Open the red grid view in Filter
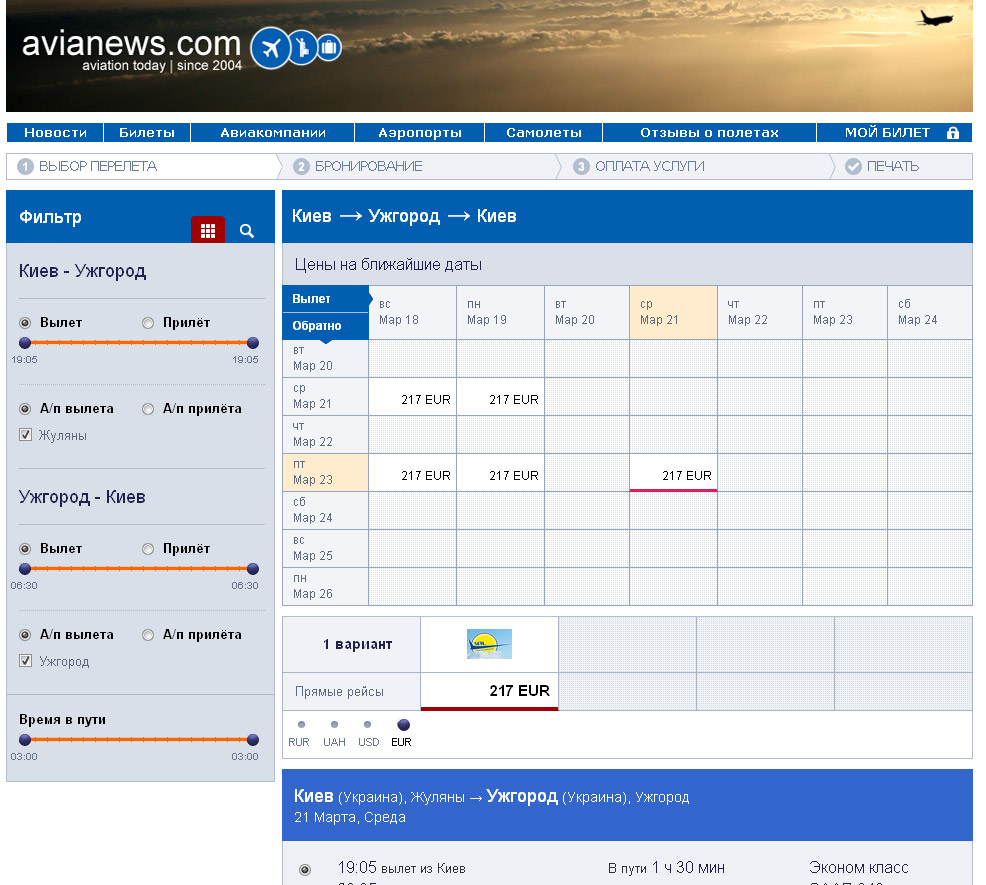This screenshot has height=885, width=986. point(208,231)
